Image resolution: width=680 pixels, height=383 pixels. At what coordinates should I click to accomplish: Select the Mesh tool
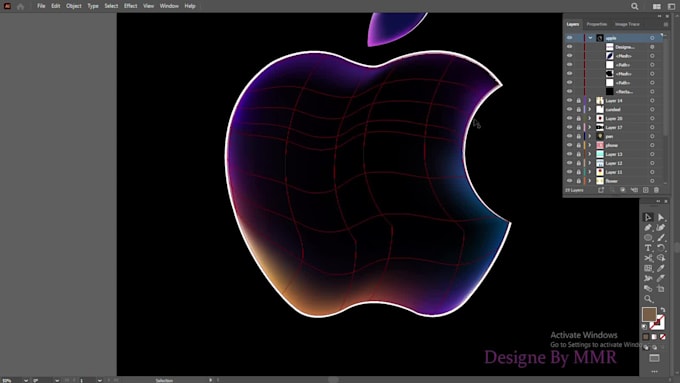[648, 268]
